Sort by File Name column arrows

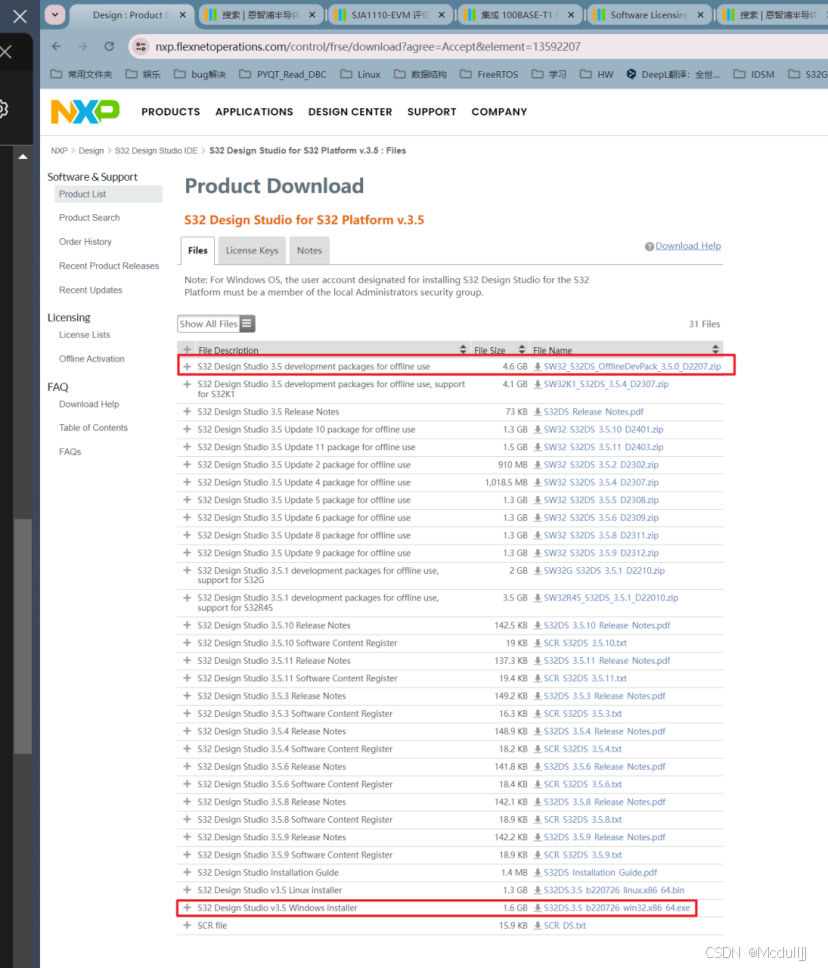(x=715, y=349)
